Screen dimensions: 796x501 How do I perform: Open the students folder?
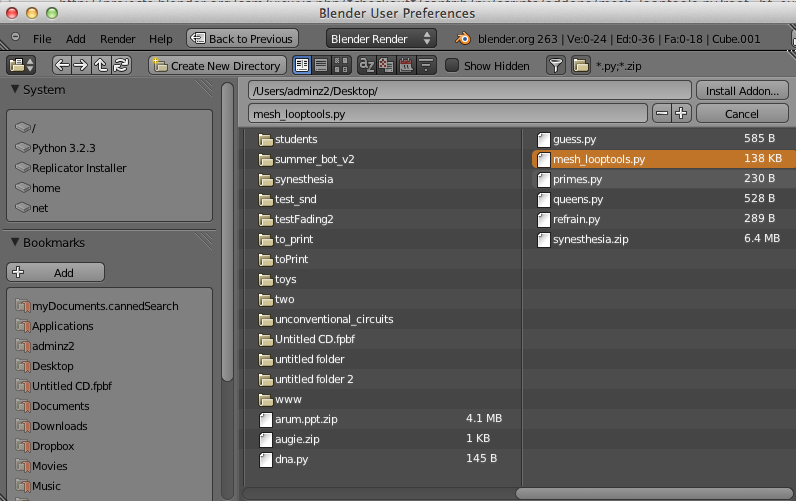pyautogui.click(x=383, y=139)
